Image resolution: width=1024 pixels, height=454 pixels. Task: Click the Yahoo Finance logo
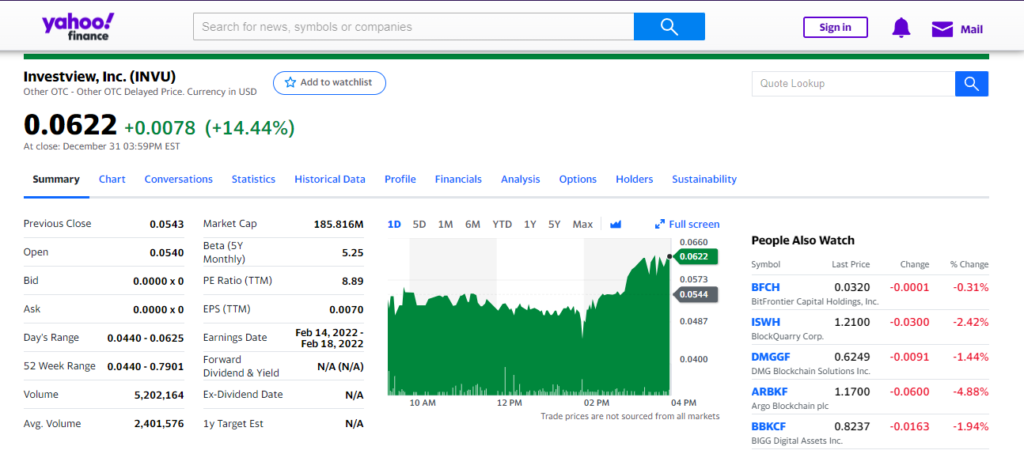(78, 27)
